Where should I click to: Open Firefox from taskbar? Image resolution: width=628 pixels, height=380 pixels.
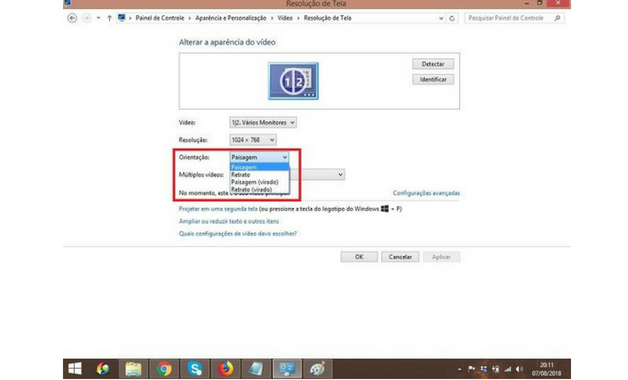tap(226, 368)
